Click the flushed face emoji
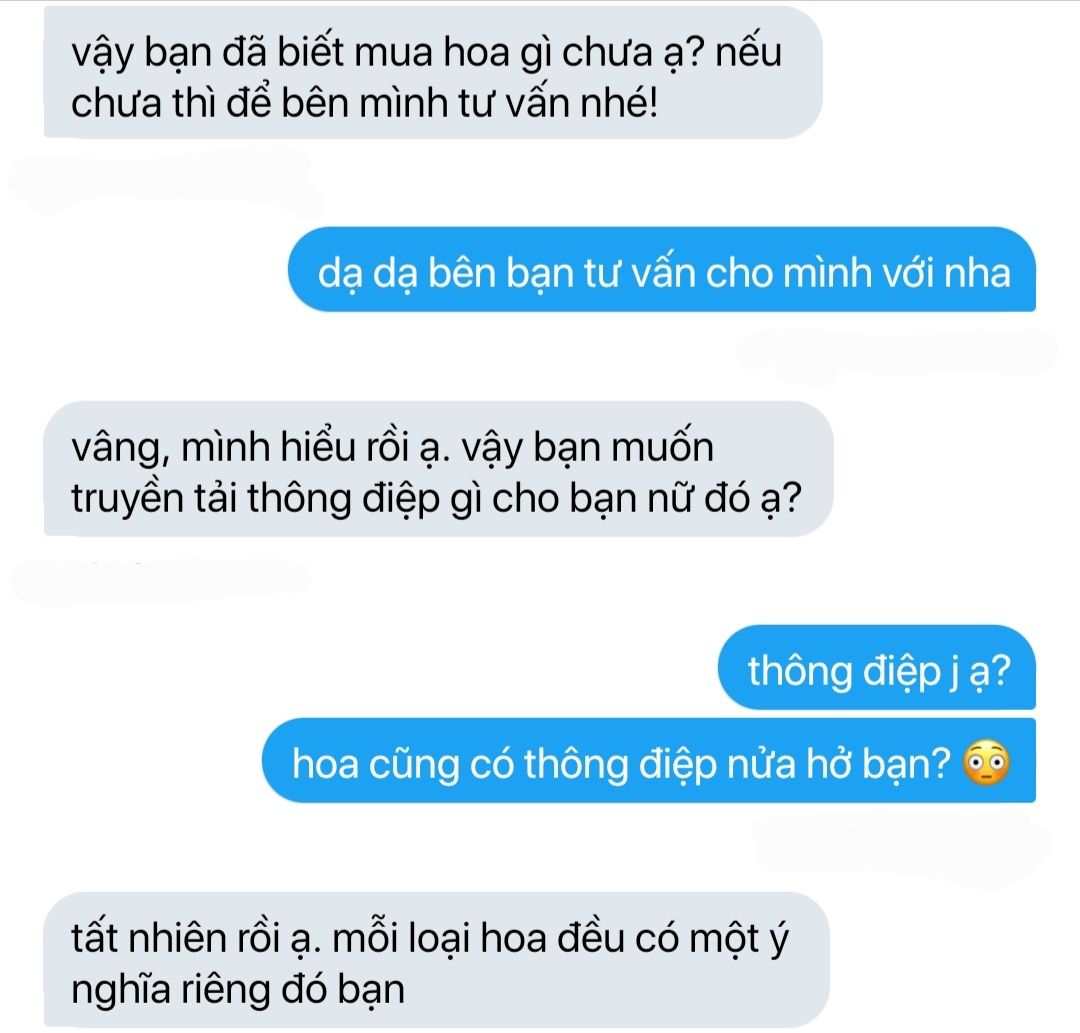Screen dimensions: 1080x1033 click(x=986, y=764)
